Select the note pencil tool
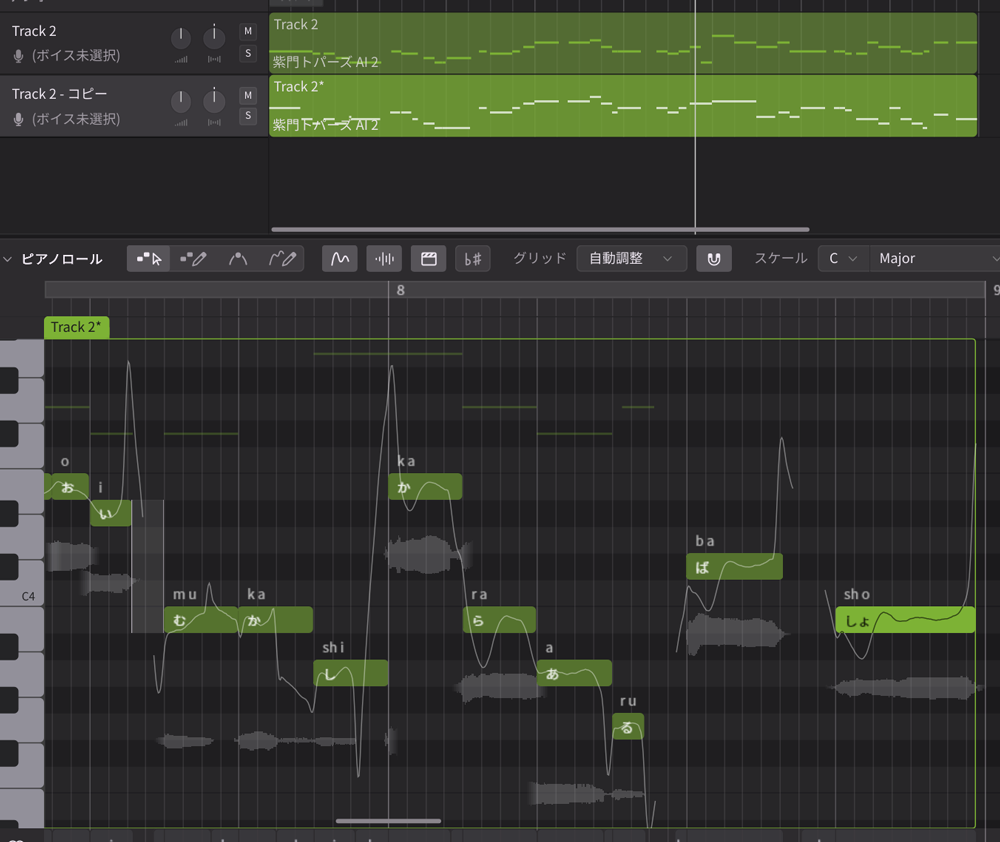The height and width of the screenshot is (842, 1000). pos(193,259)
